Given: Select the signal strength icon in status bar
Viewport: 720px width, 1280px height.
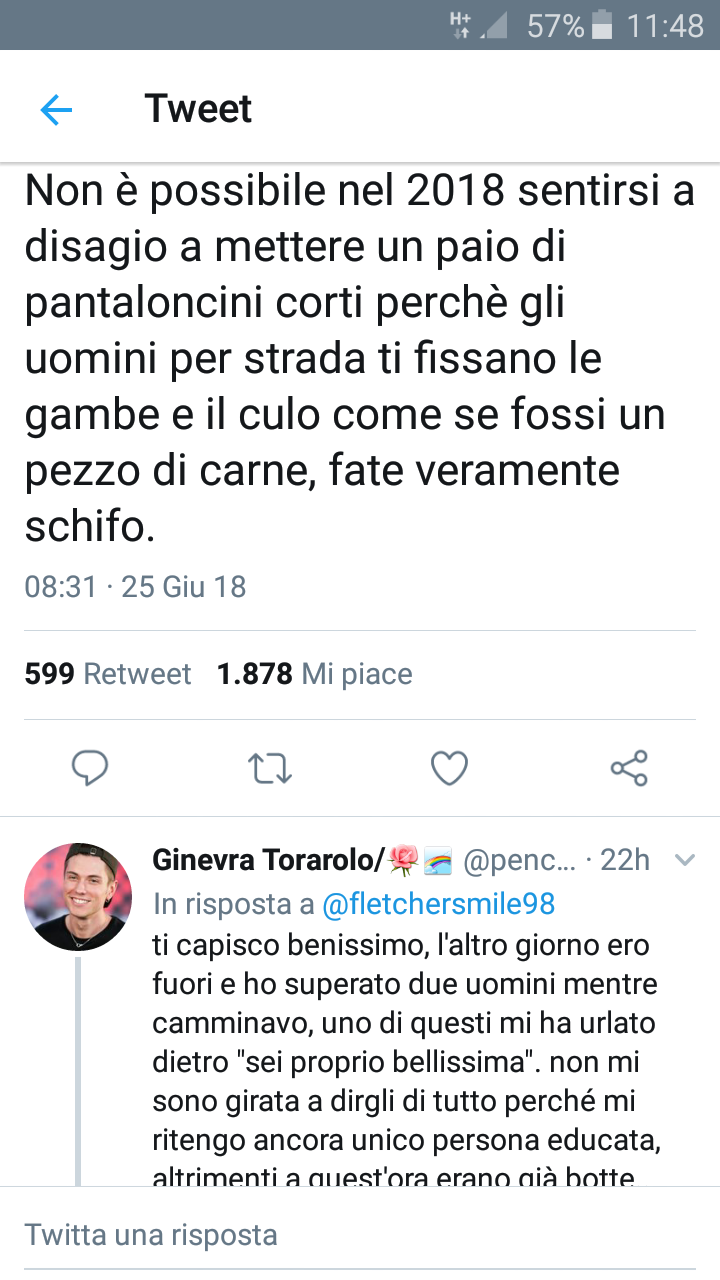Looking at the screenshot, I should (496, 26).
